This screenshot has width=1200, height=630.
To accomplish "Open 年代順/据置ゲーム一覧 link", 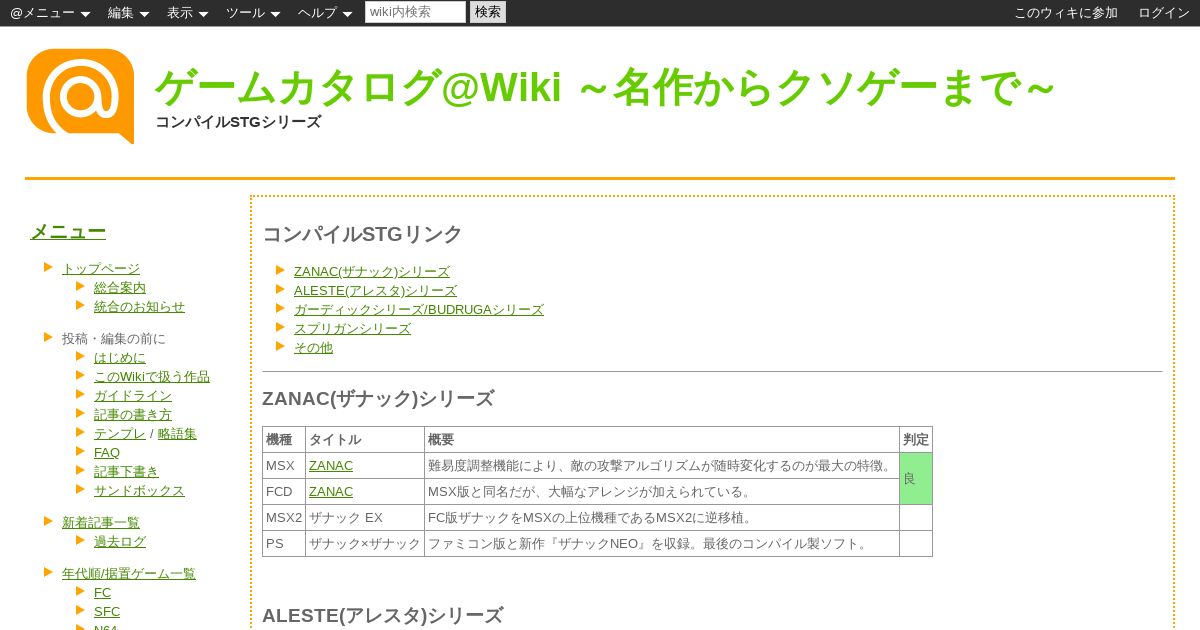I will click(x=129, y=573).
